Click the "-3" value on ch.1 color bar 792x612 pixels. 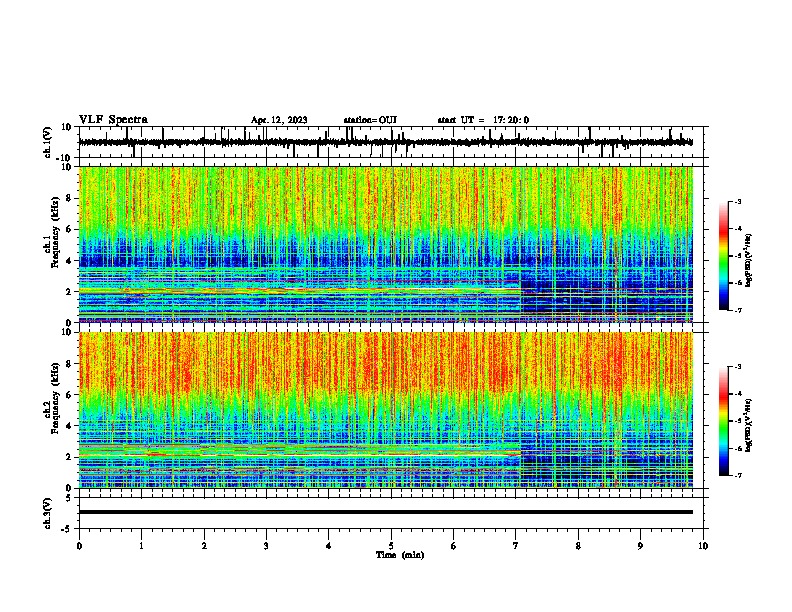[738, 201]
